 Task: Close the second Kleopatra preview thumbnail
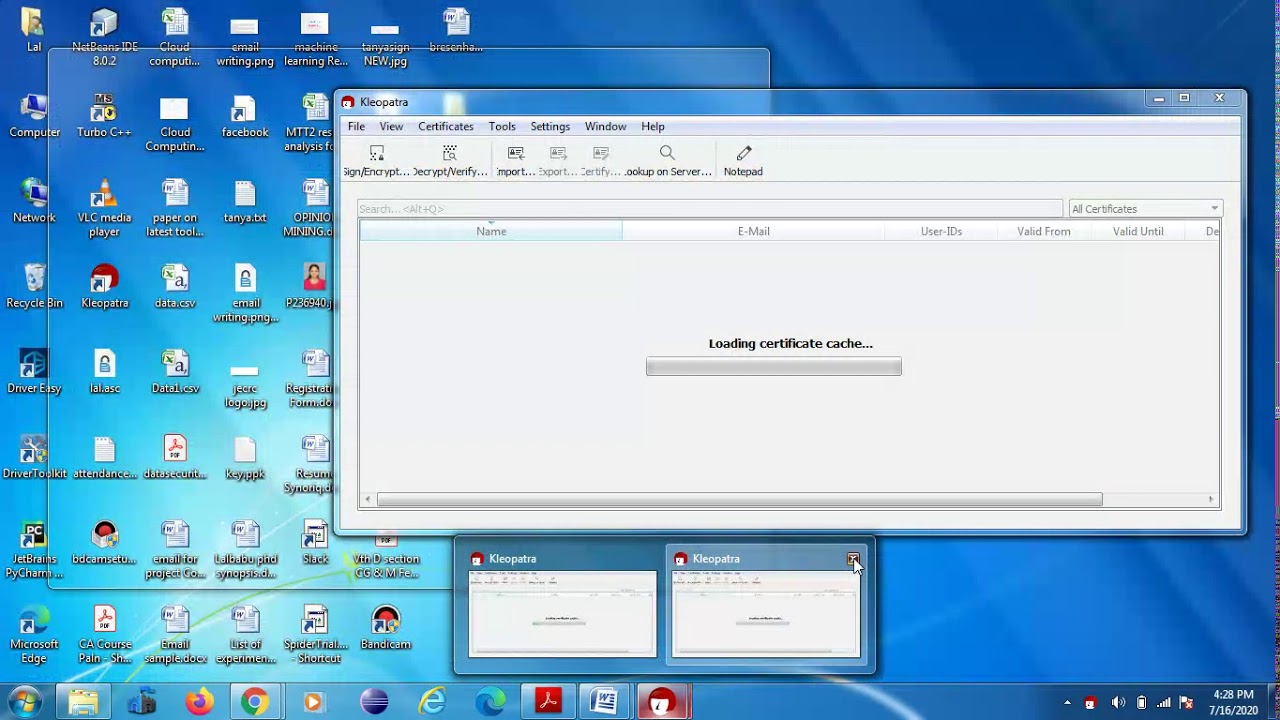coord(853,559)
